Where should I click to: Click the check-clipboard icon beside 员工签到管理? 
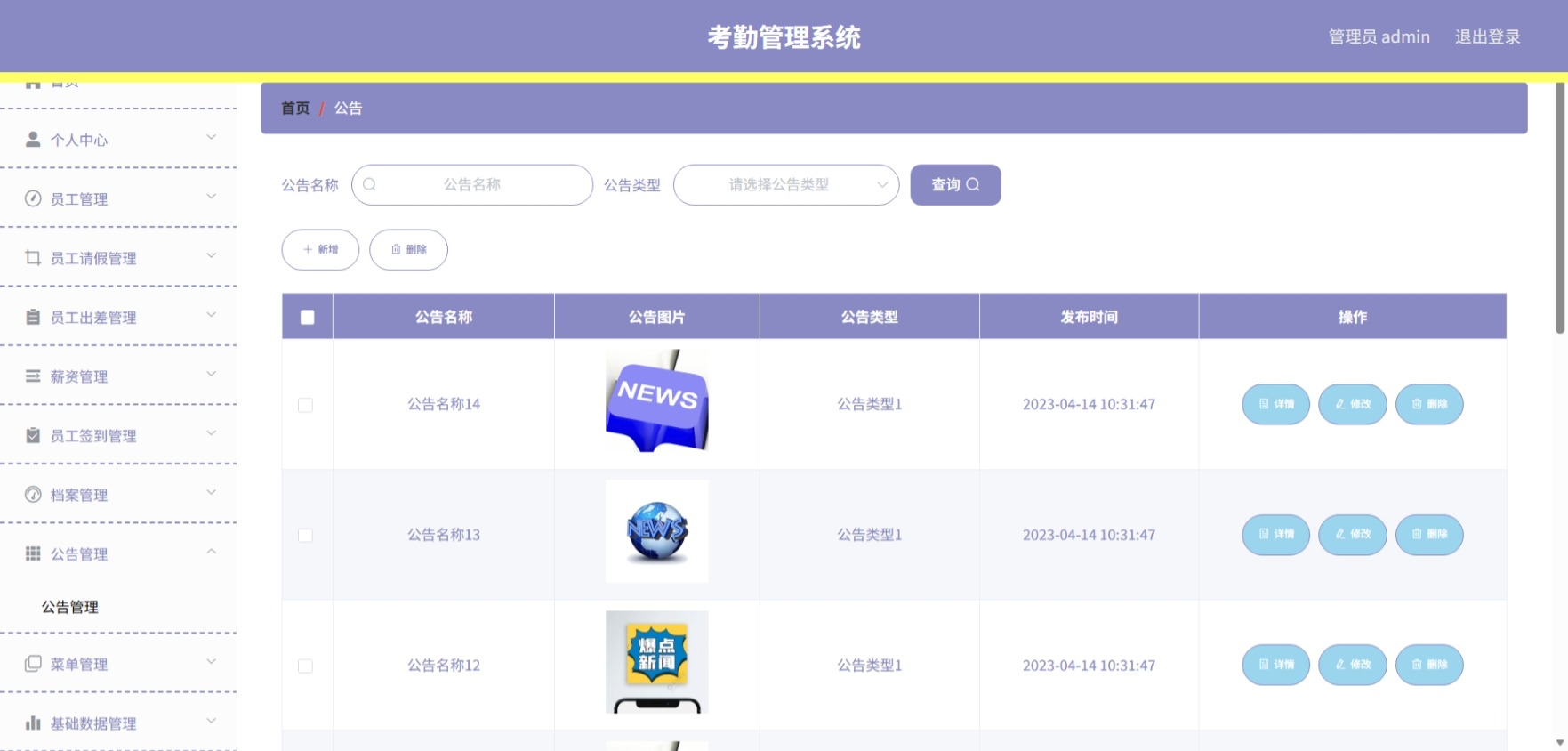pyautogui.click(x=33, y=435)
